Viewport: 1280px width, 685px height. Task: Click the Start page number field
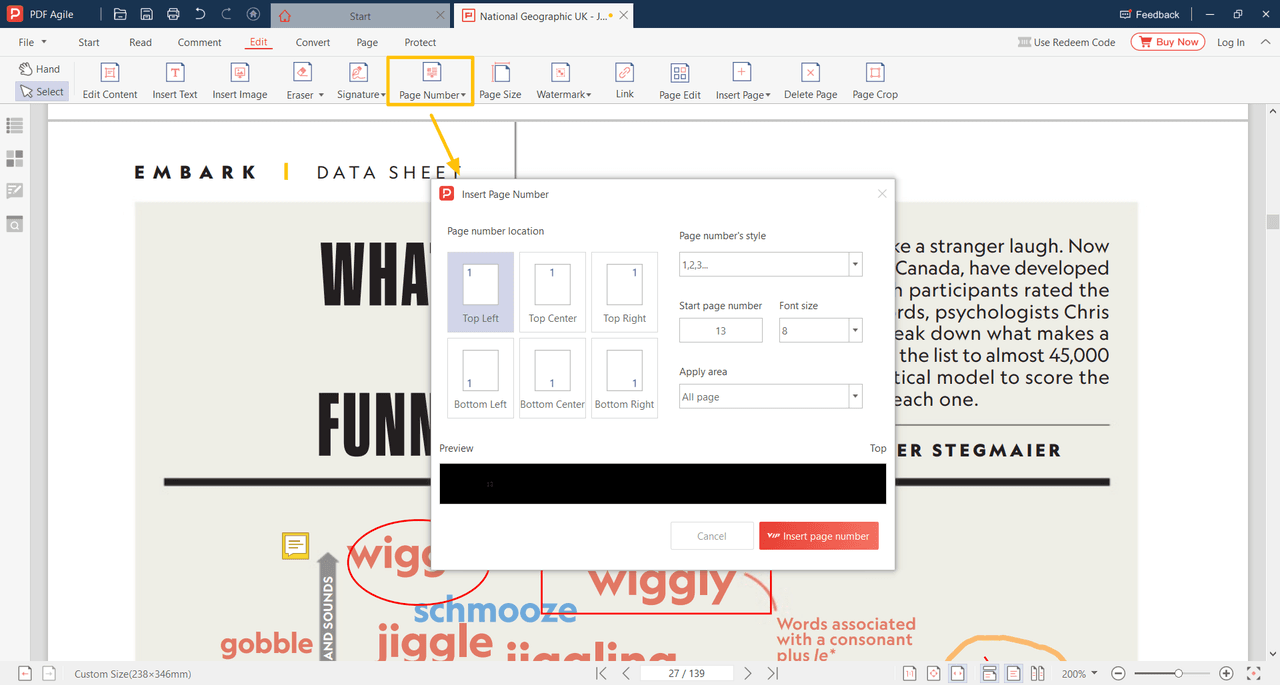pos(720,330)
